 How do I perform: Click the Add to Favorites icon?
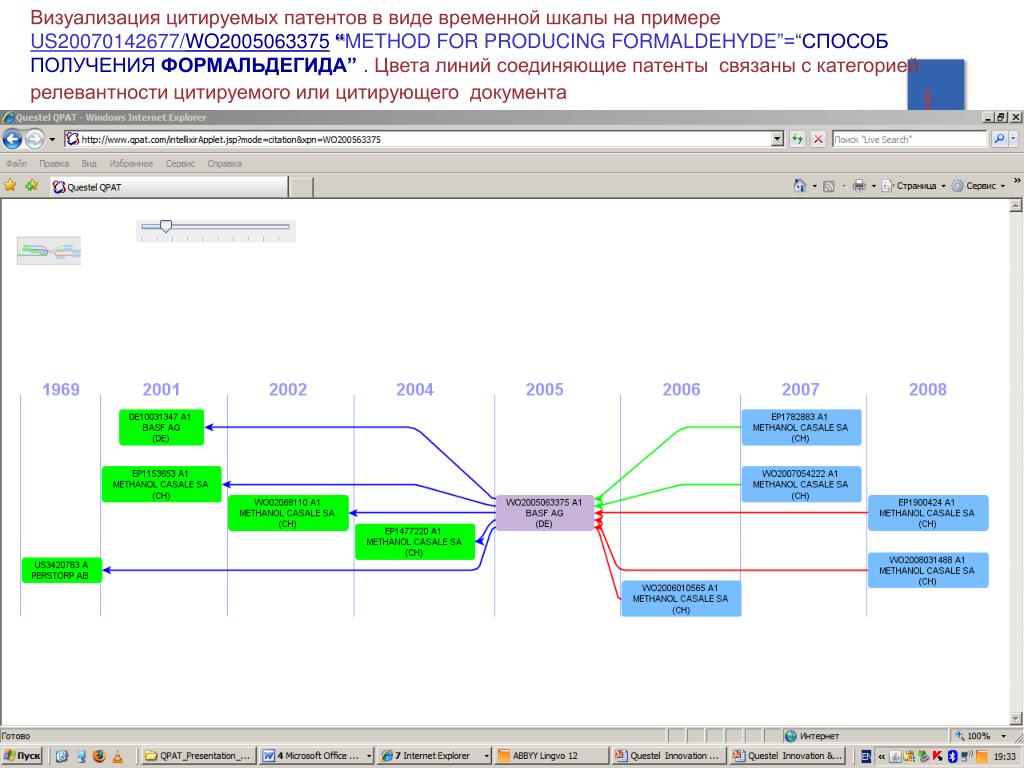[31, 186]
